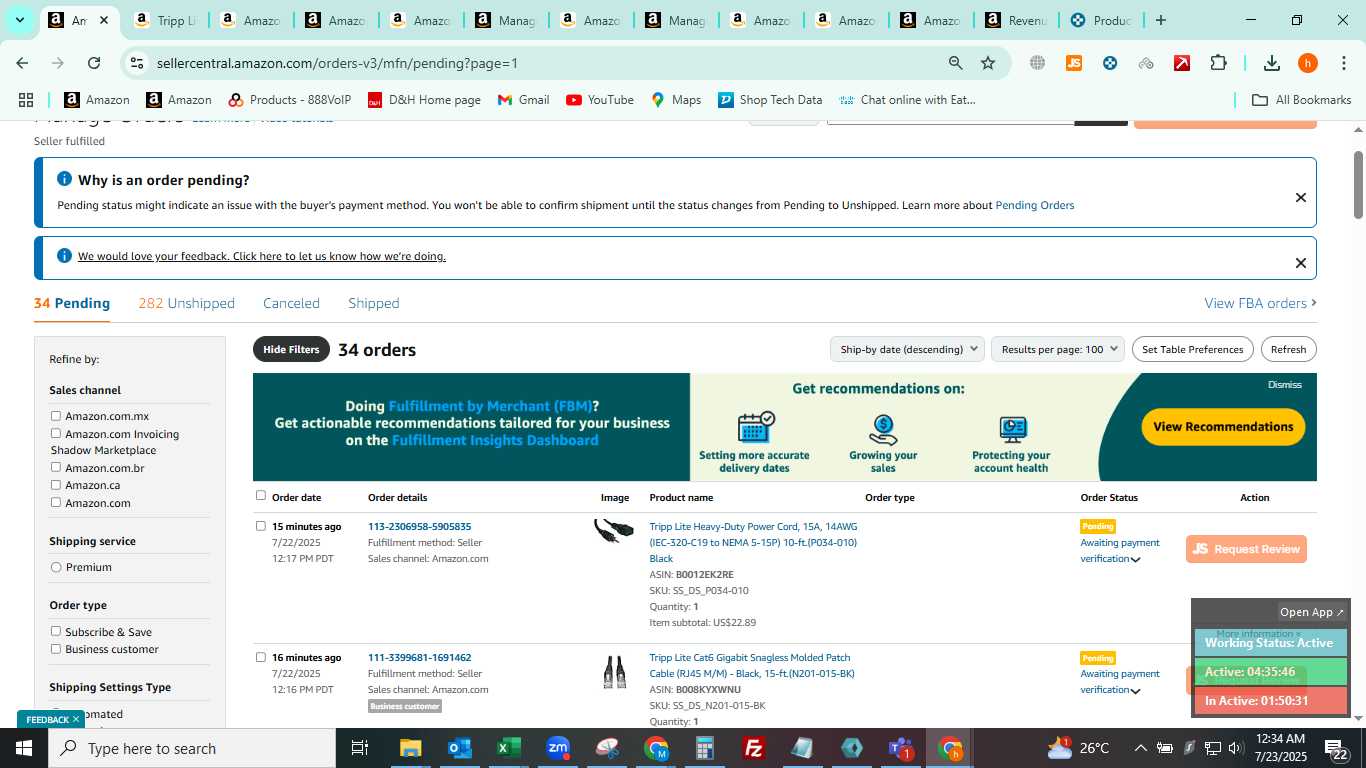
Task: Bookmark this page with the star icon
Action: (988, 63)
